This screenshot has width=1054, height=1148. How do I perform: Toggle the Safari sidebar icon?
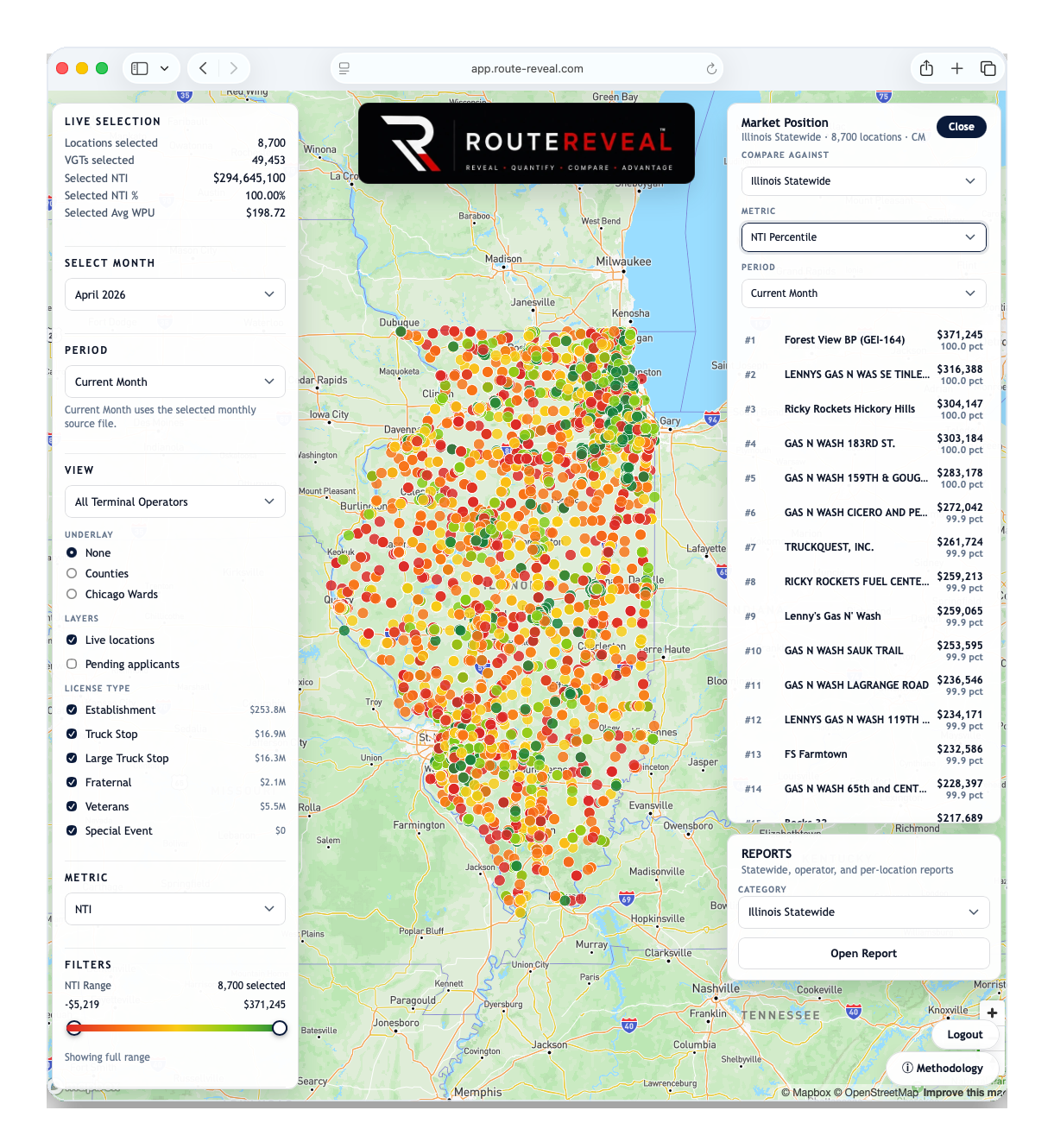click(140, 68)
